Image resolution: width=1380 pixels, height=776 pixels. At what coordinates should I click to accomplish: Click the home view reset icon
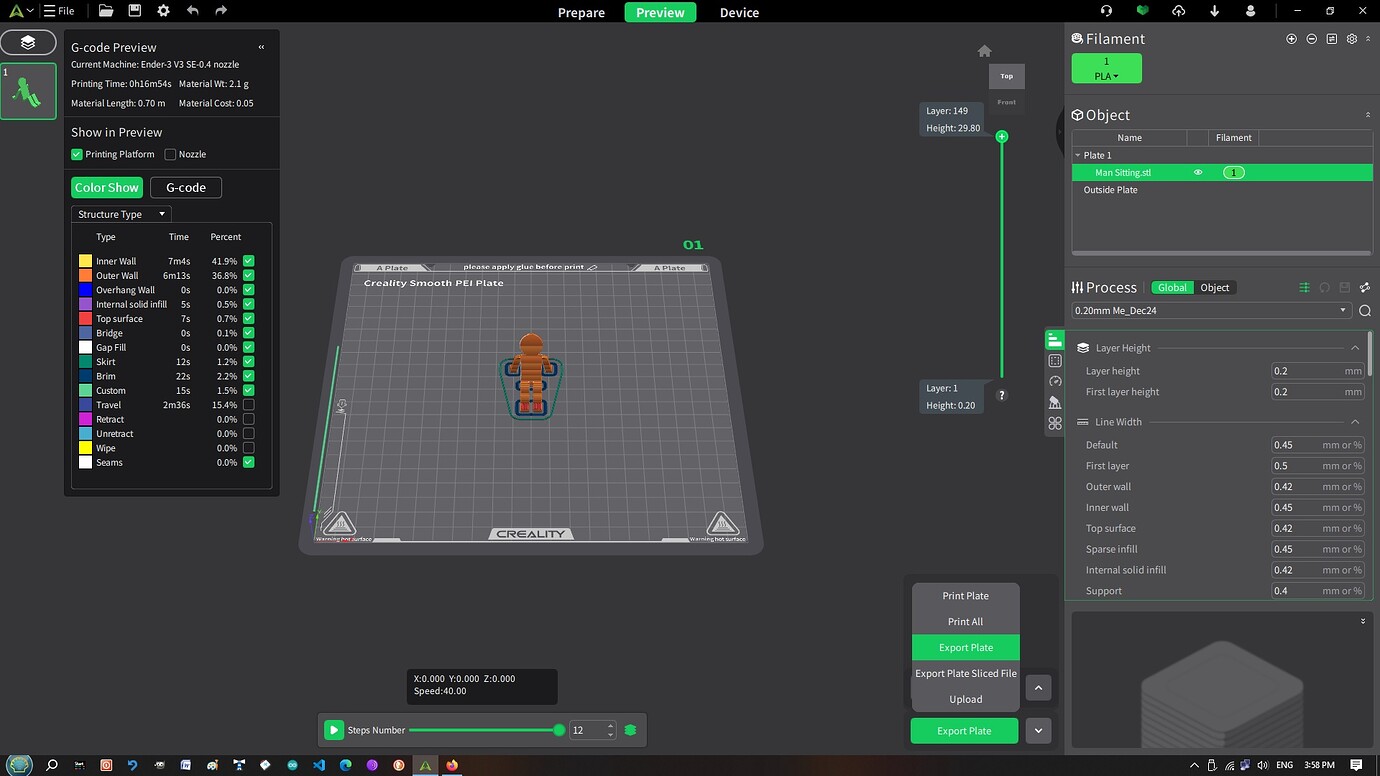[984, 51]
